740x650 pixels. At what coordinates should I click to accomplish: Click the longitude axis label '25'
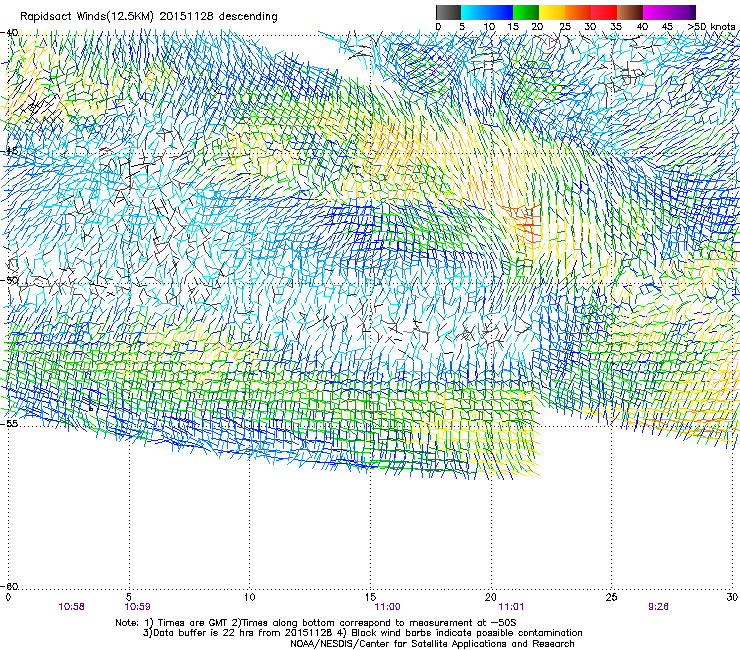click(611, 597)
